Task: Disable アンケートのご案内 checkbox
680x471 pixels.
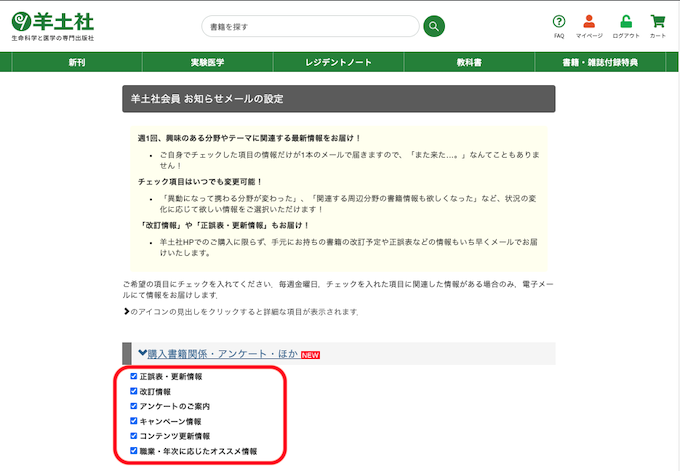Action: coord(134,407)
